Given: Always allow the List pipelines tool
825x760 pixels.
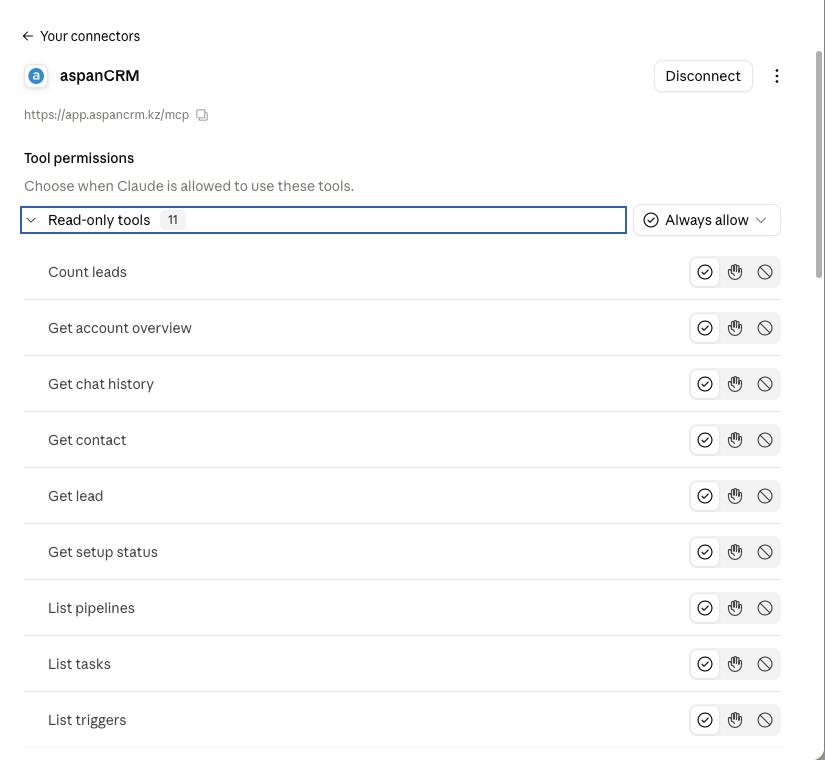Looking at the screenshot, I should [x=705, y=608].
